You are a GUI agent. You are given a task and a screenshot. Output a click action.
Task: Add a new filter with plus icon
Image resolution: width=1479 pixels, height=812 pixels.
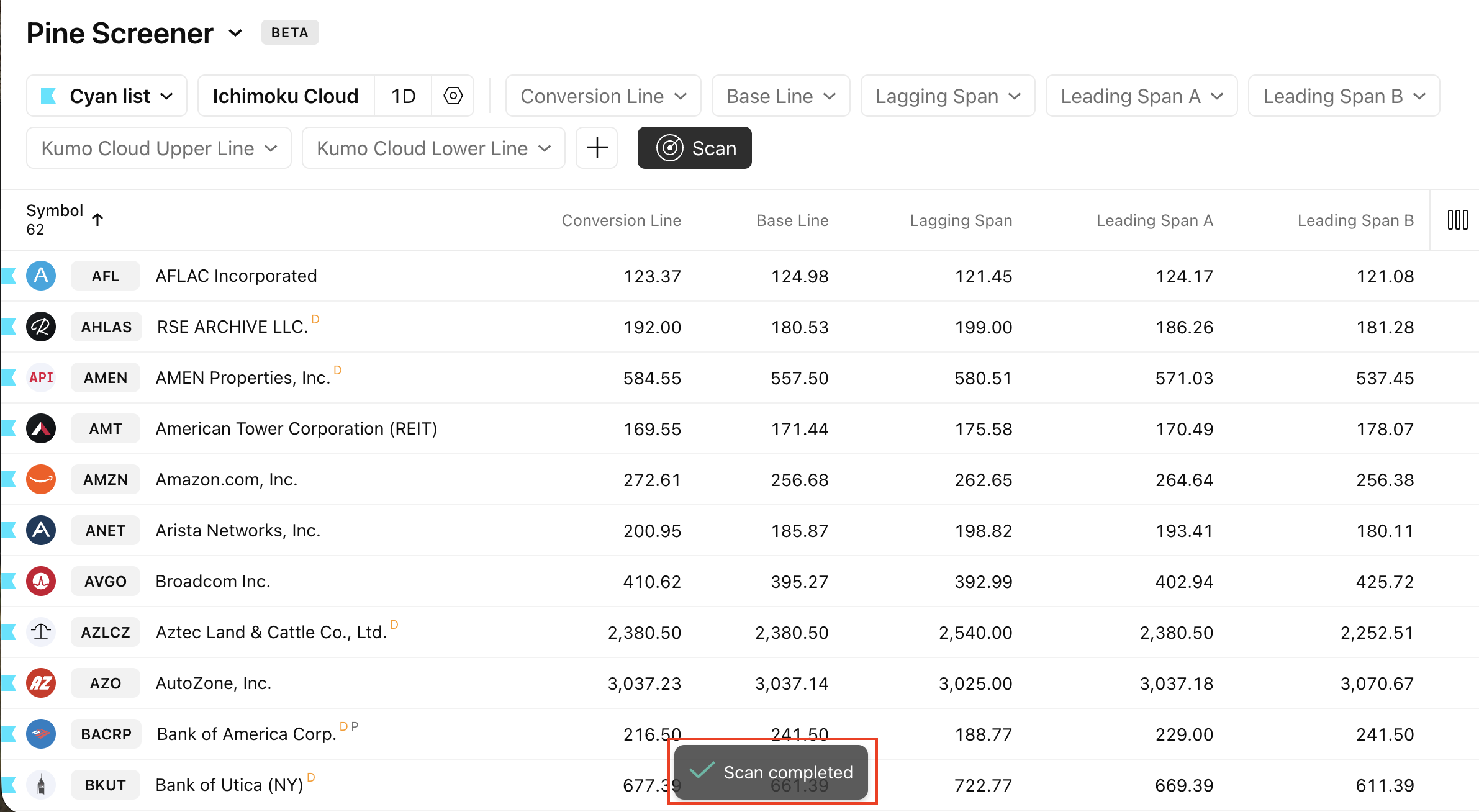[x=597, y=148]
